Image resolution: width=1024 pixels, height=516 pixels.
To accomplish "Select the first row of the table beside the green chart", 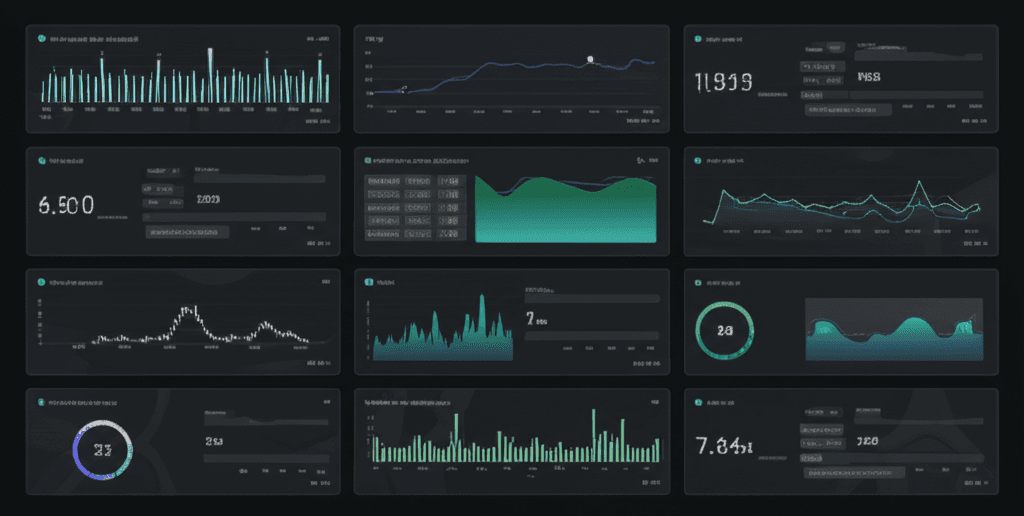I will [x=414, y=181].
